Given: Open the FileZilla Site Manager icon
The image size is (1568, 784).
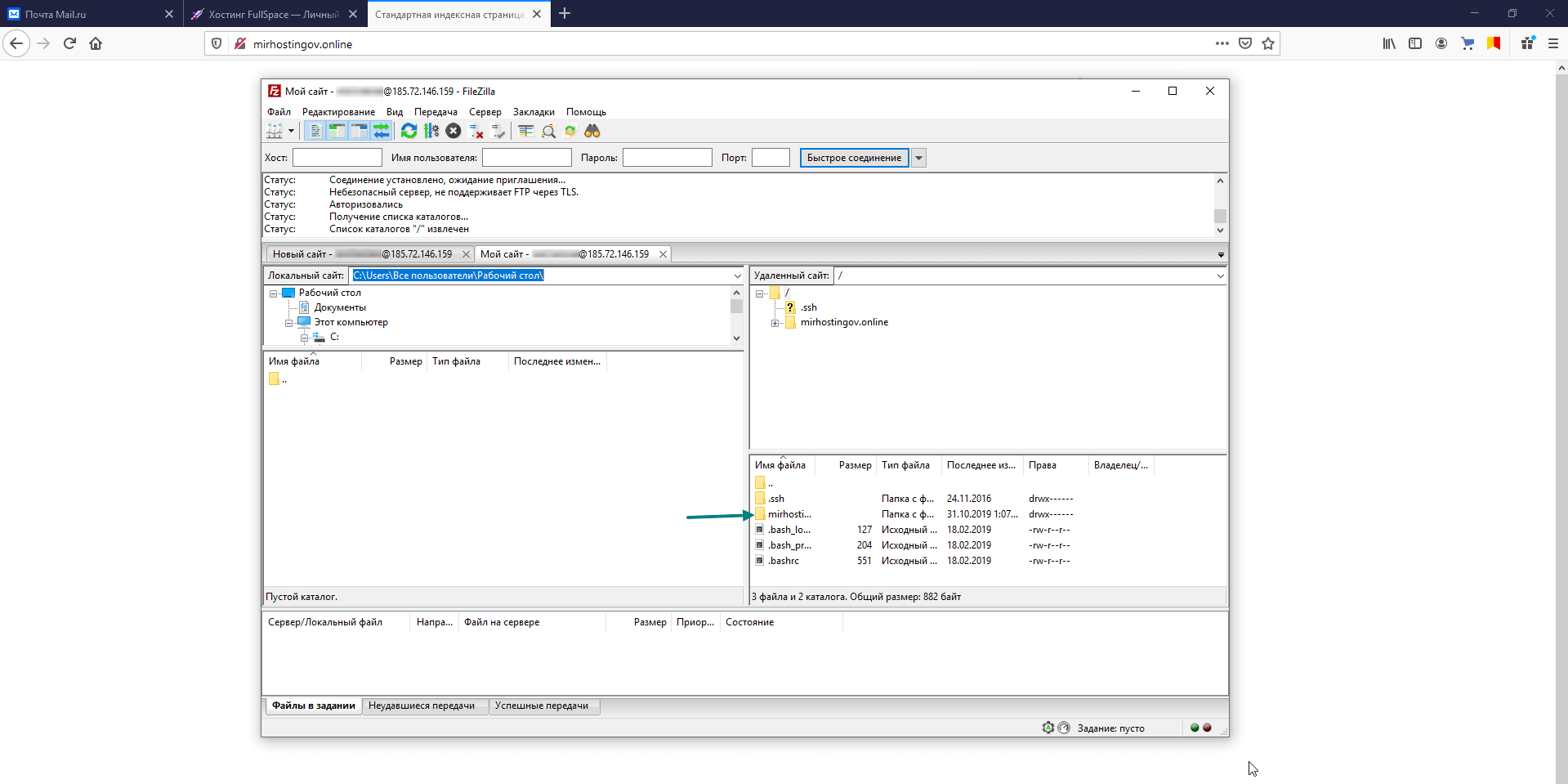Looking at the screenshot, I should (x=275, y=131).
